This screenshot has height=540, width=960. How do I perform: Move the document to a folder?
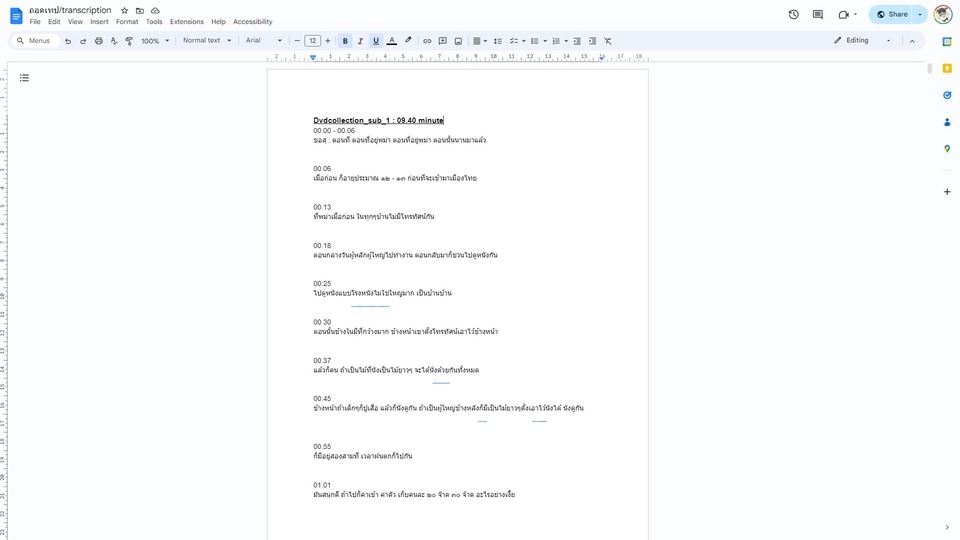coord(140,10)
